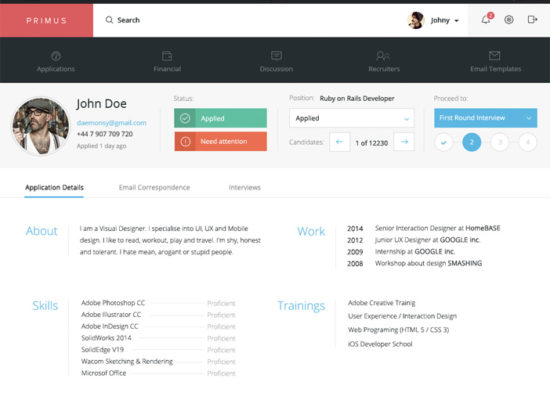Click the daemonsy@gmail.com email link
Image resolution: width=550 pixels, height=400 pixels.
point(112,123)
